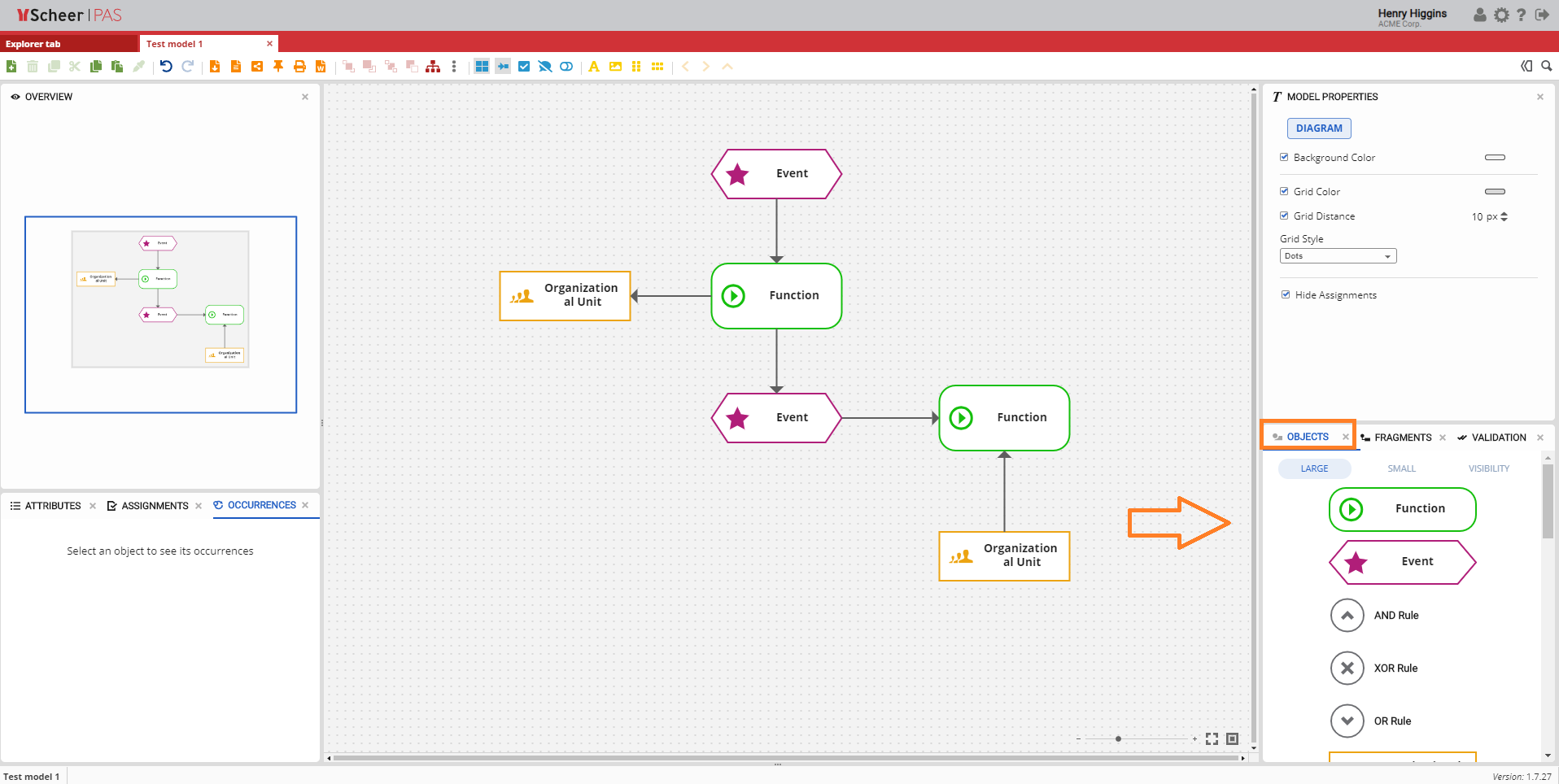Toggle the Grid Distance checkbox
This screenshot has height=784, width=1559.
(x=1284, y=216)
